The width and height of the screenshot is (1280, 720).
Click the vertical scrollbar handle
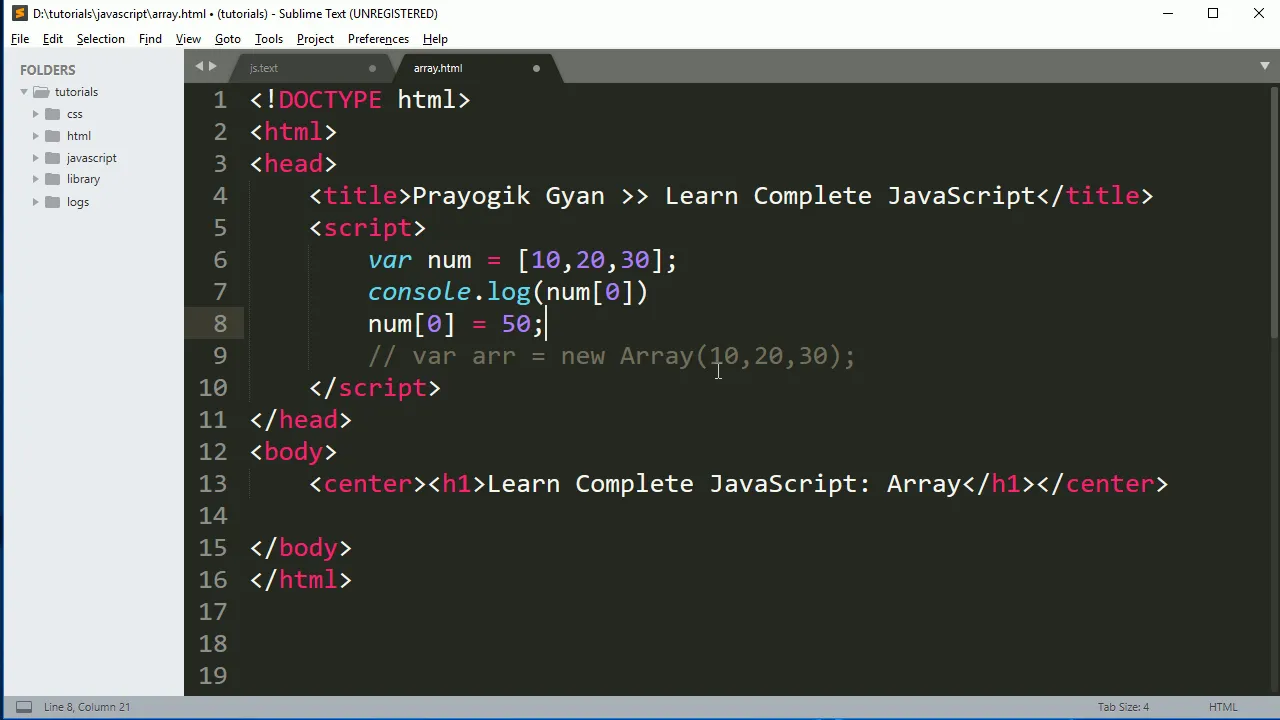coord(1274,212)
